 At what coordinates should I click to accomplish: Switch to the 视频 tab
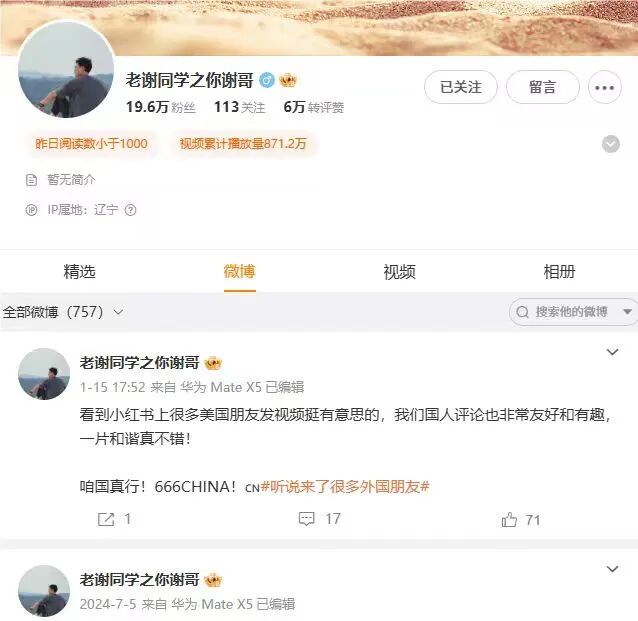tap(399, 271)
